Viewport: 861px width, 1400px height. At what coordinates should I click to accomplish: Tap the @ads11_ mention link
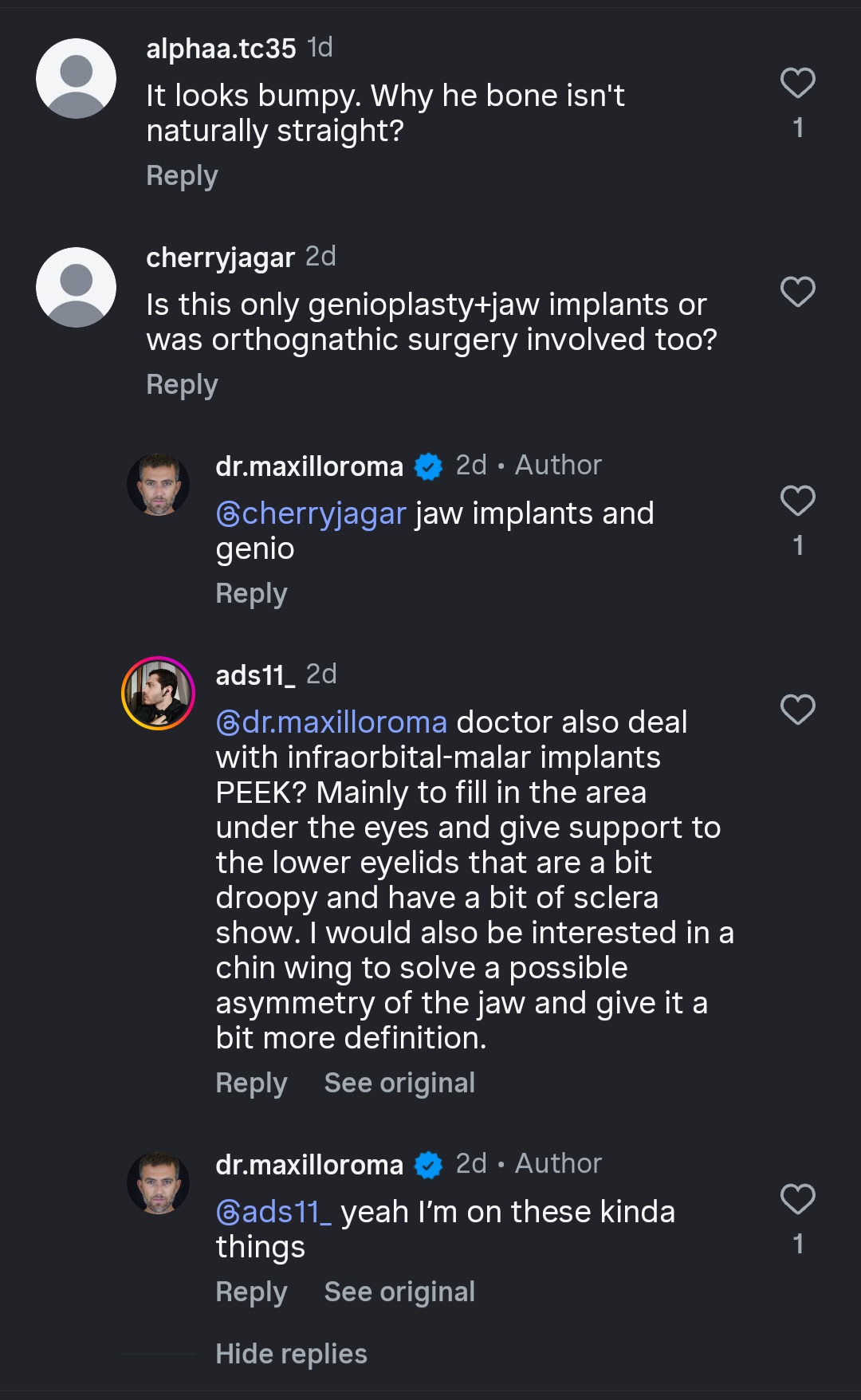pos(273,1212)
